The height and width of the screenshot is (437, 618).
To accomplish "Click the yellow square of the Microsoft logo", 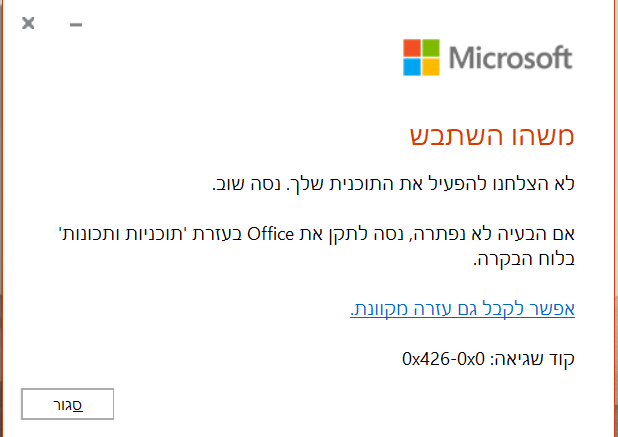I will click(431, 67).
